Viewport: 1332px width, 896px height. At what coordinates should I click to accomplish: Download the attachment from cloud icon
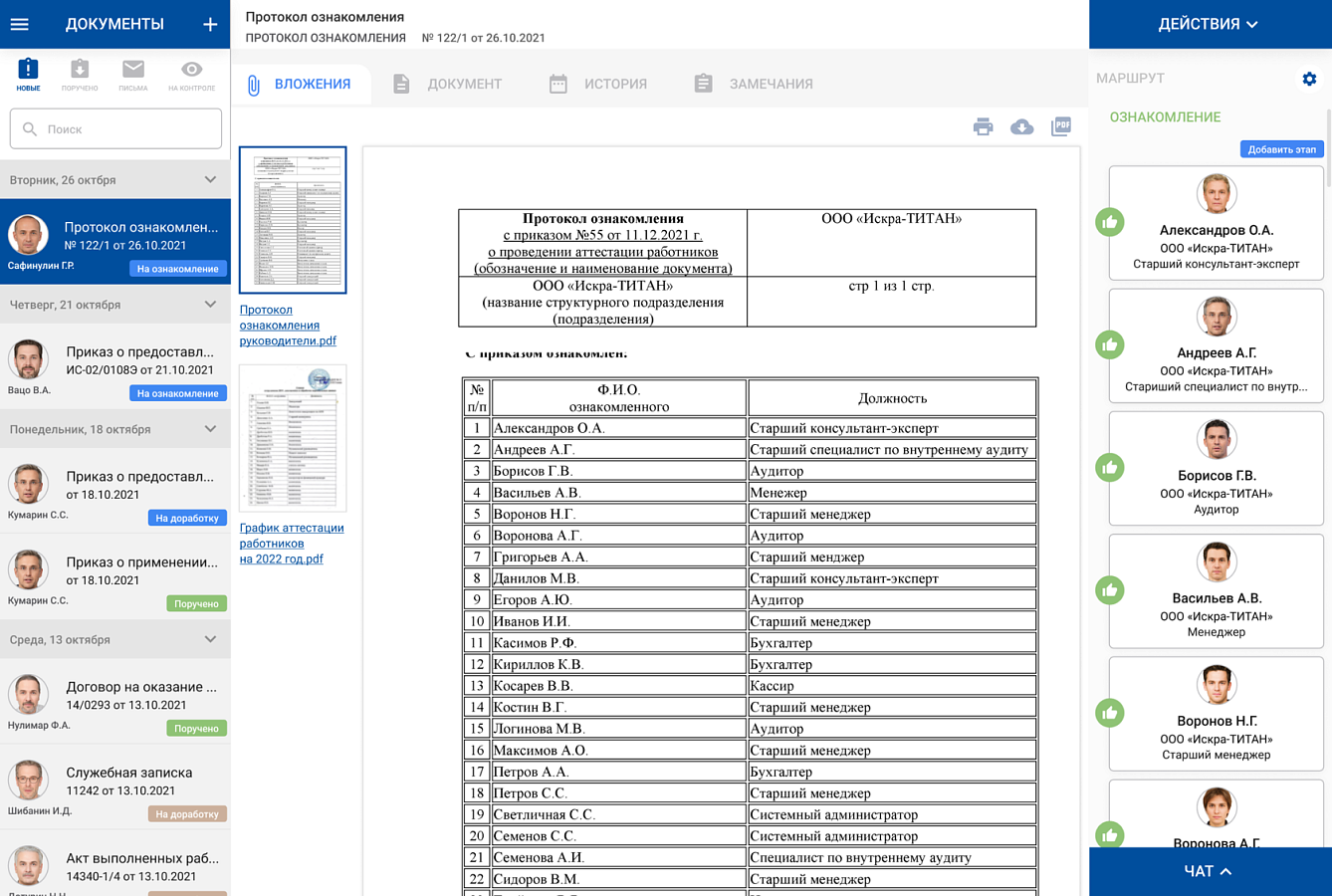pos(1021,126)
